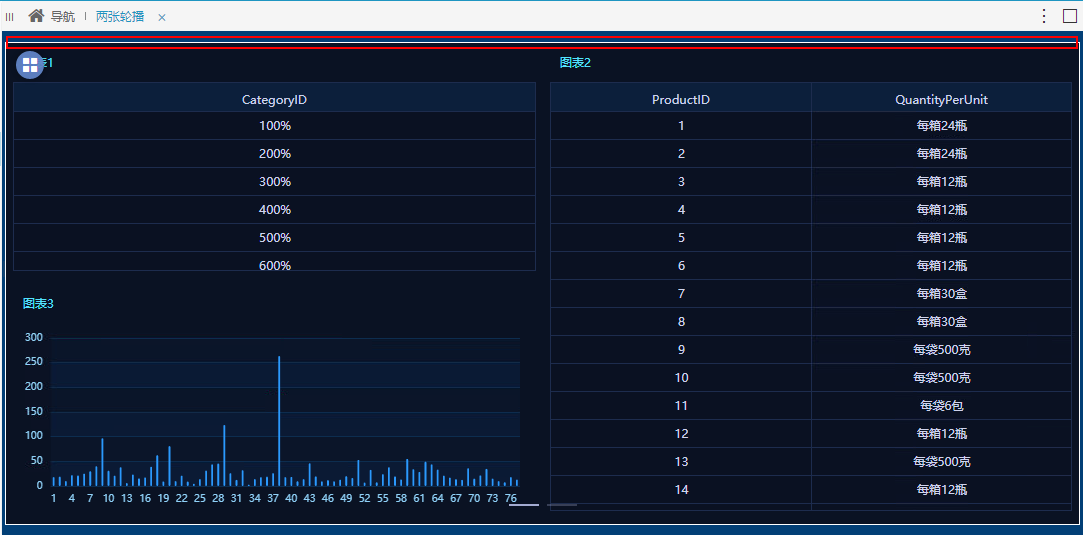Select ProductID cell 4
1083x535 pixels.
681,210
